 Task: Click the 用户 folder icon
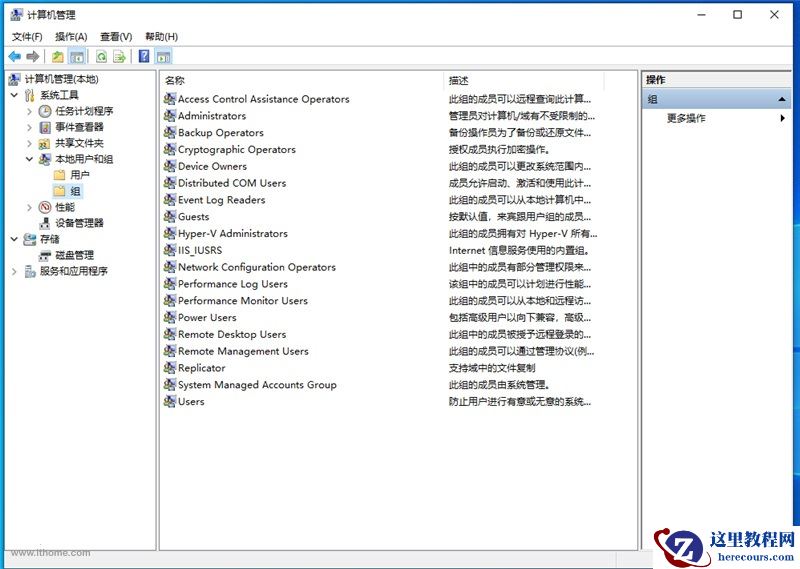point(60,175)
